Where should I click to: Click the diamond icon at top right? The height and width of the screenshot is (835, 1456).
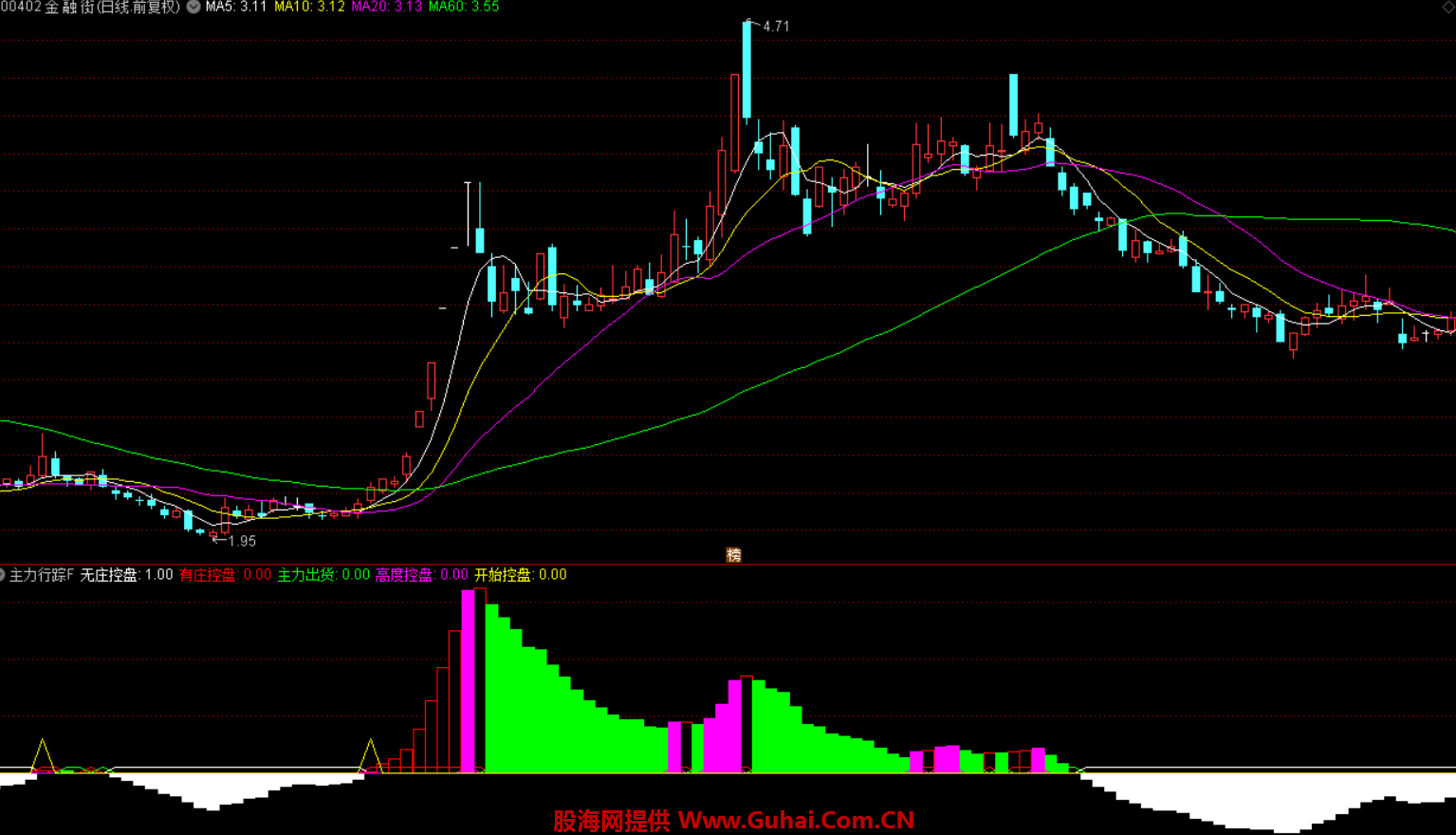1447,7
